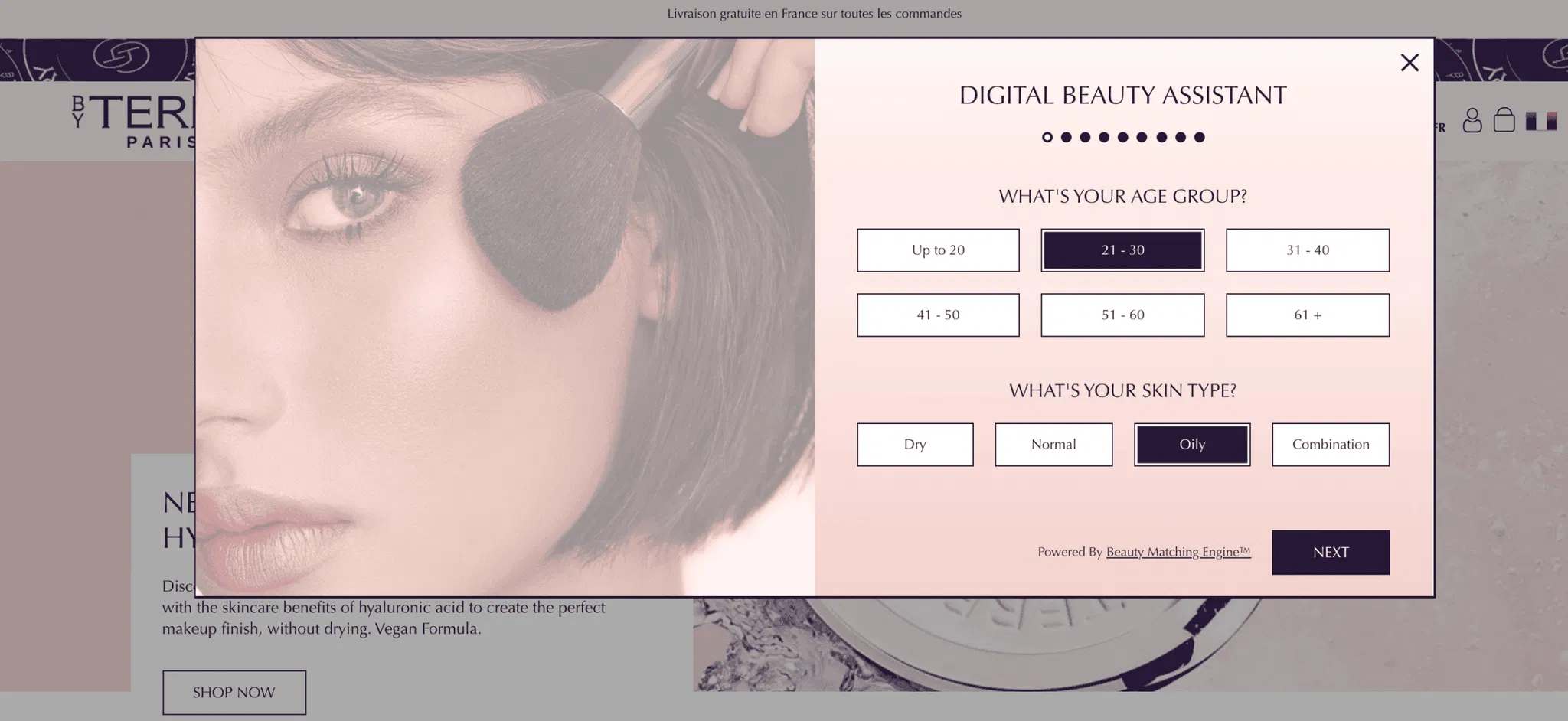Select Normal skin type
Image resolution: width=1568 pixels, height=721 pixels.
(x=1053, y=445)
